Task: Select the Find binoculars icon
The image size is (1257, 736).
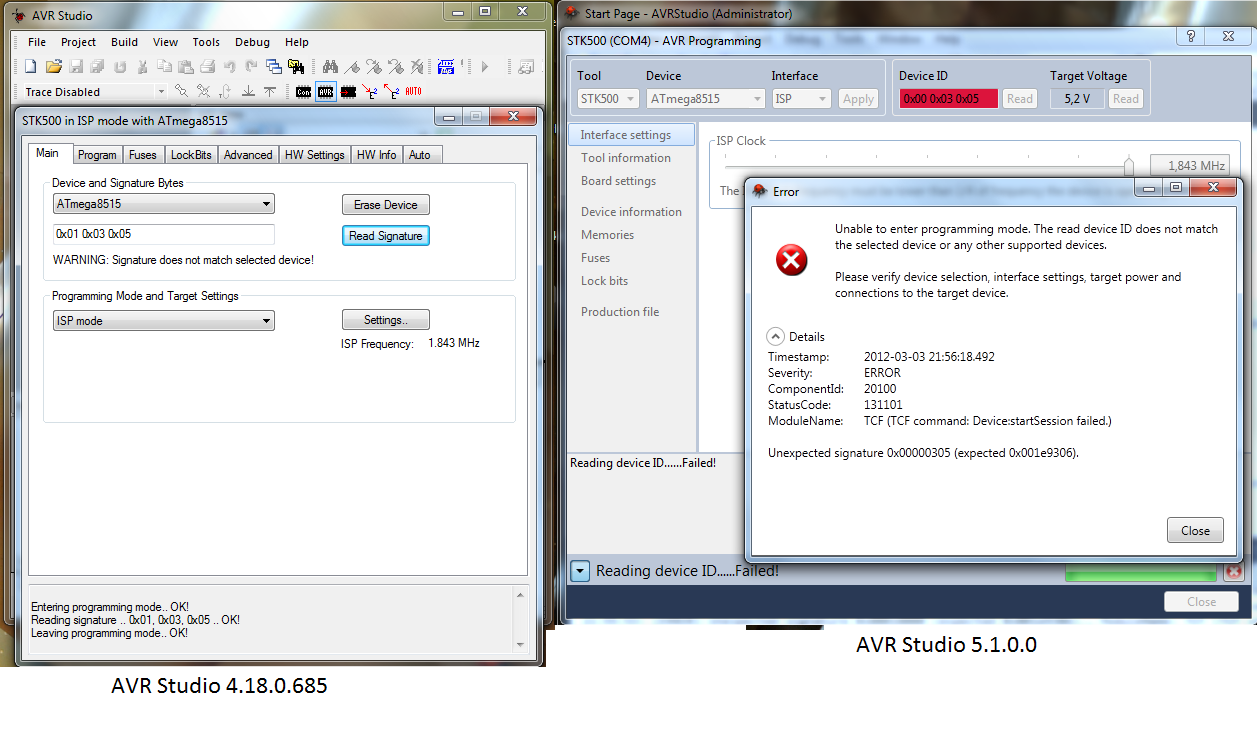Action: point(331,66)
